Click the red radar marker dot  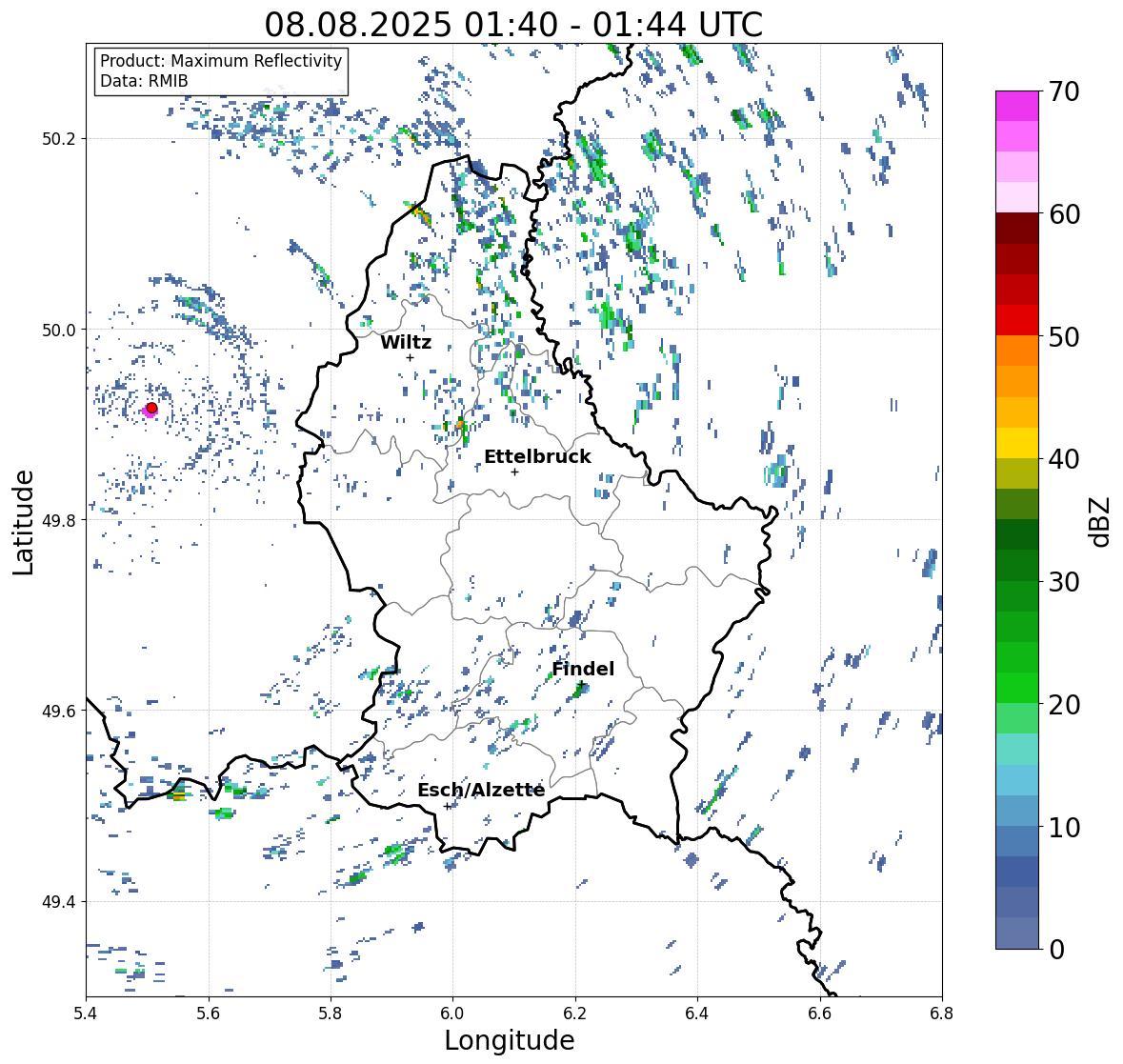[x=151, y=408]
